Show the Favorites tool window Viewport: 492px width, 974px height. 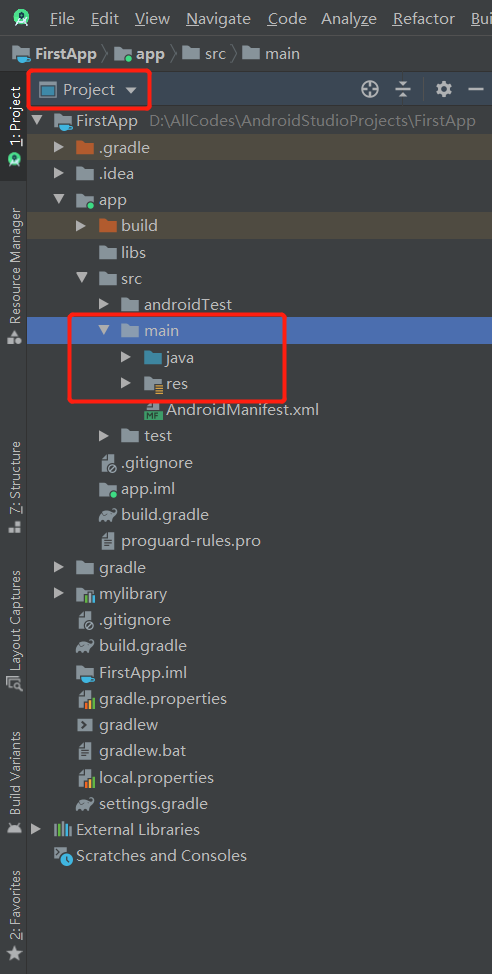click(x=14, y=914)
